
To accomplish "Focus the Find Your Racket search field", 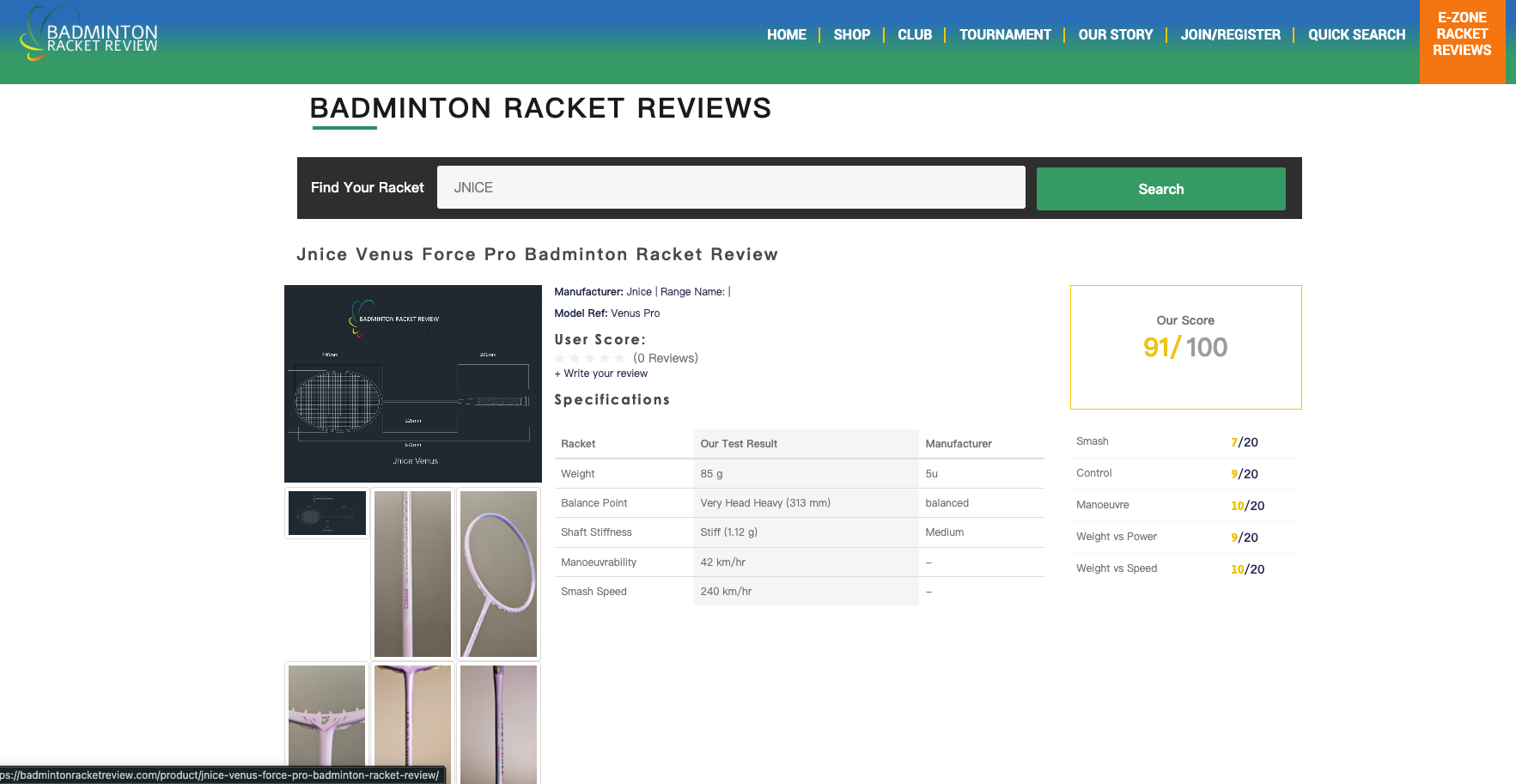I will pos(730,187).
